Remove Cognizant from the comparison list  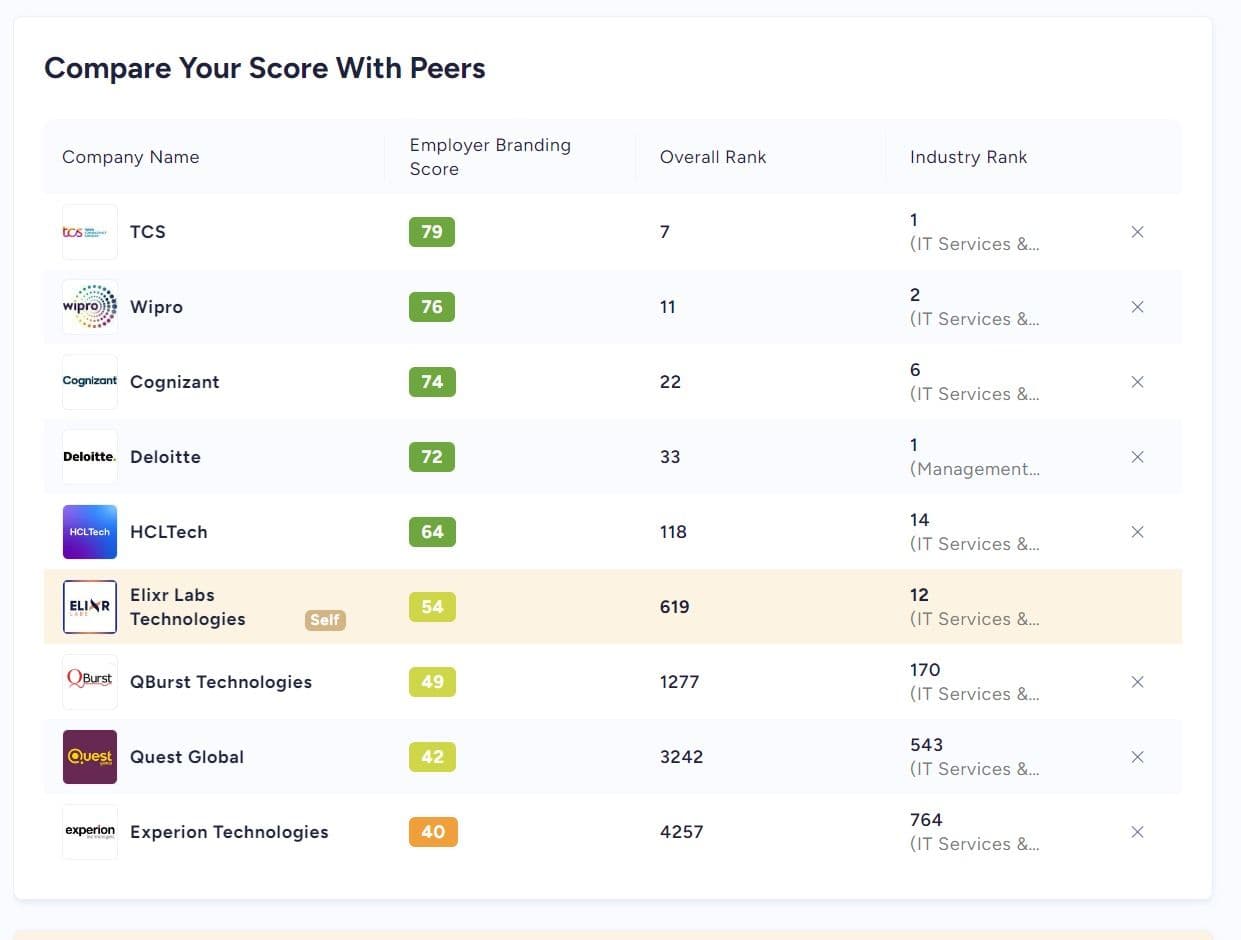1137,382
